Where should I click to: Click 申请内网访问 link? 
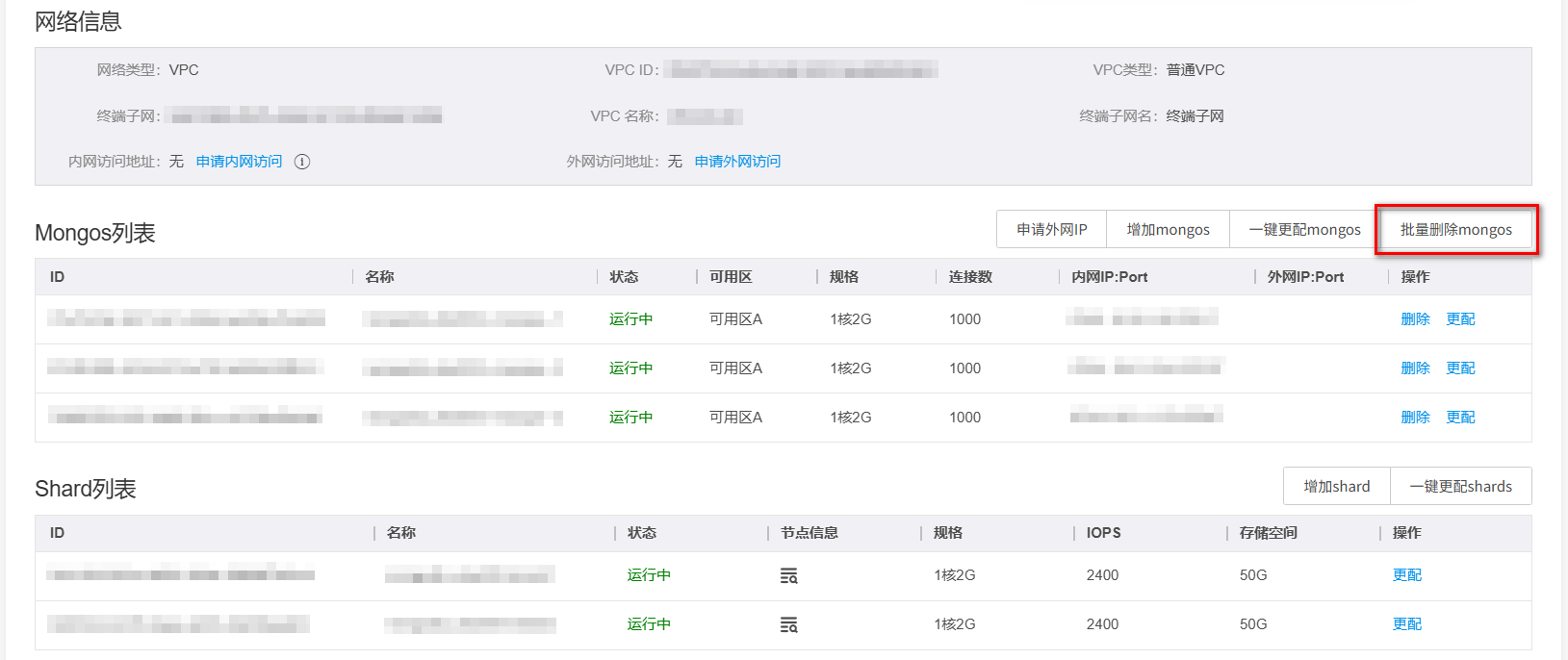239,162
